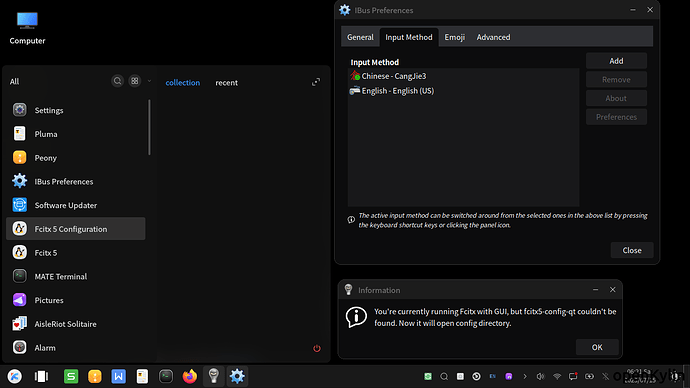The height and width of the screenshot is (388, 690).
Task: Select English - English (US) input method row
Action: point(463,91)
